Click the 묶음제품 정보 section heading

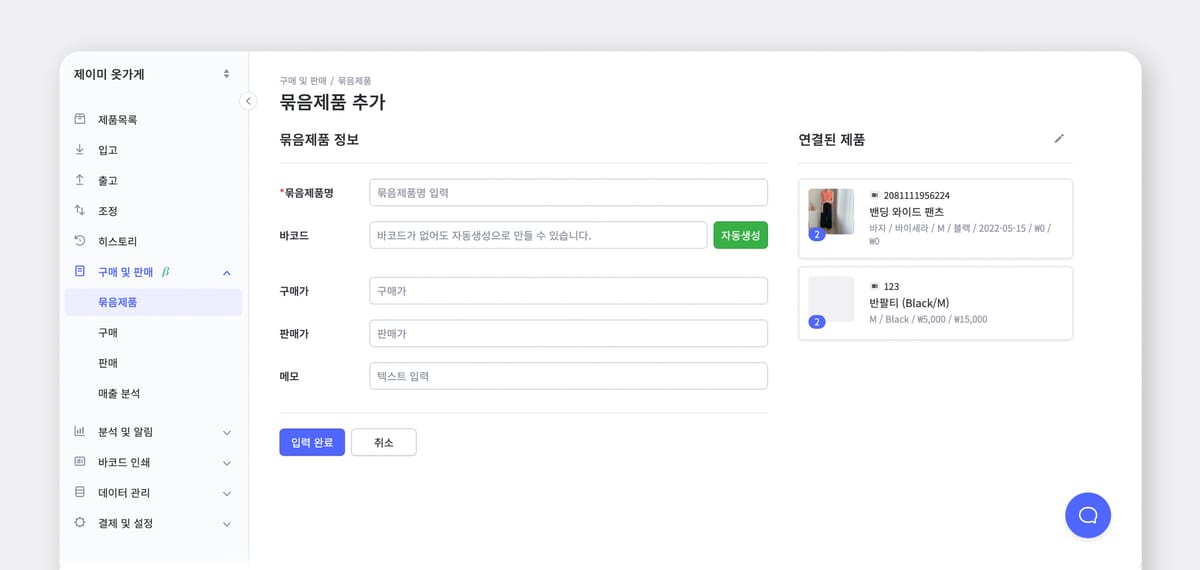(319, 139)
